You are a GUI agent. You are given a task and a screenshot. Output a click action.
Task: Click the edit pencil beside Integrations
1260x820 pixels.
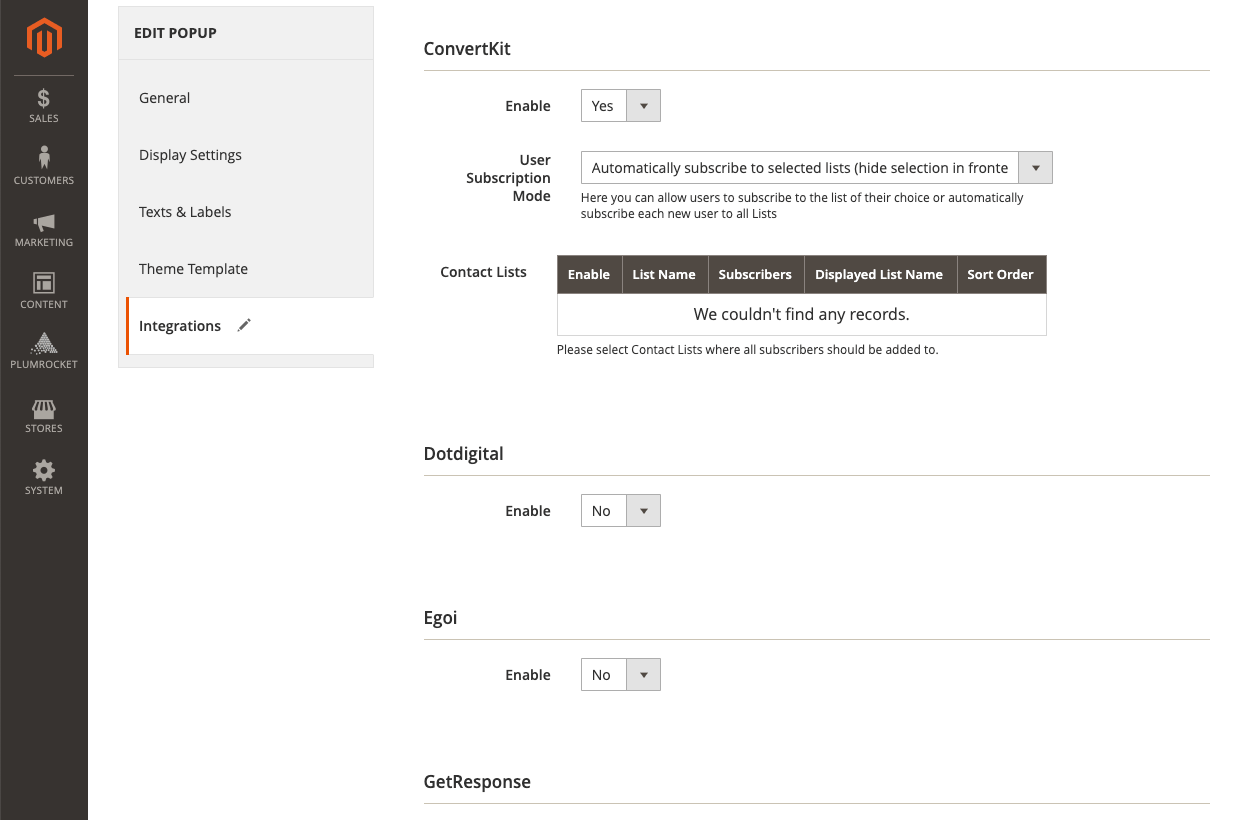(243, 325)
